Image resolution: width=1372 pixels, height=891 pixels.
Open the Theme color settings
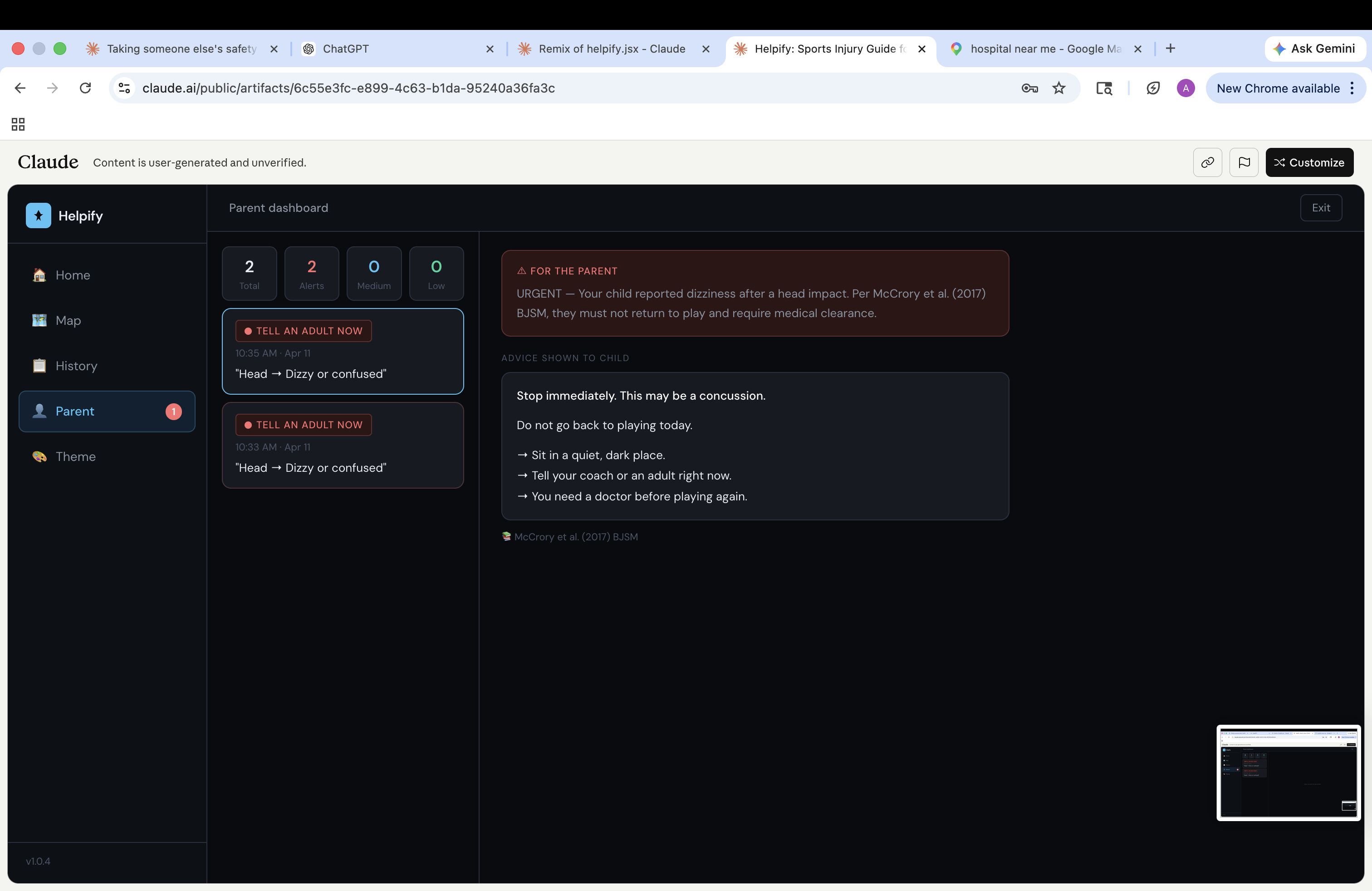[x=75, y=456]
